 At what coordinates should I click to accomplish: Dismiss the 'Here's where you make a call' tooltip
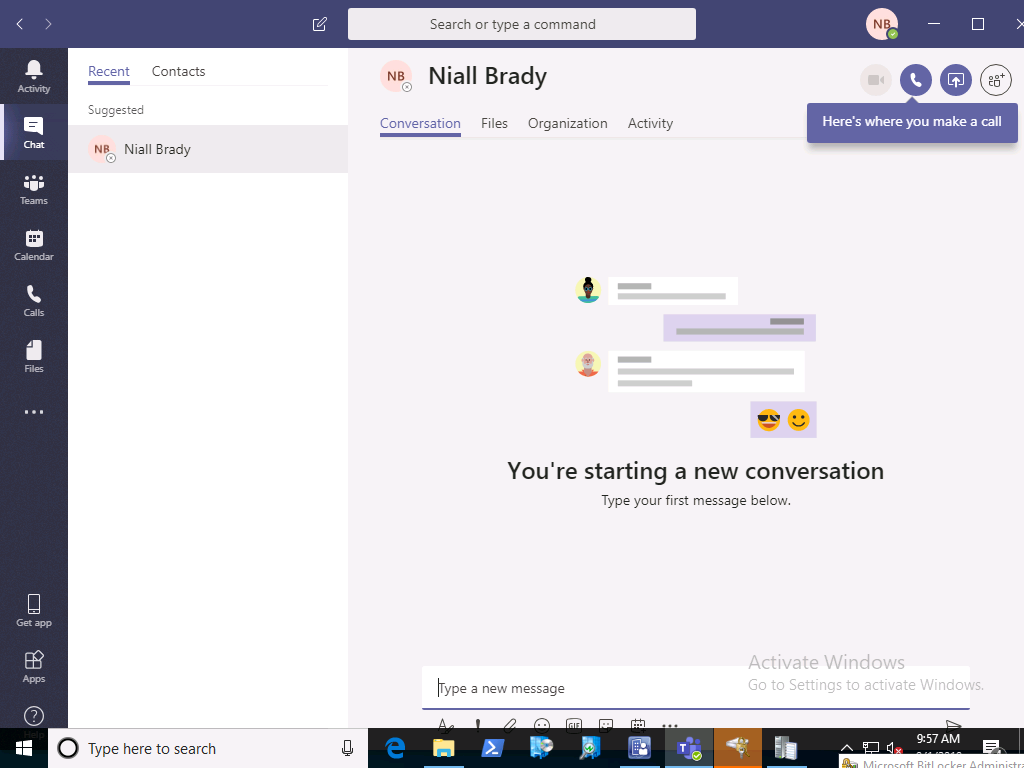[912, 121]
